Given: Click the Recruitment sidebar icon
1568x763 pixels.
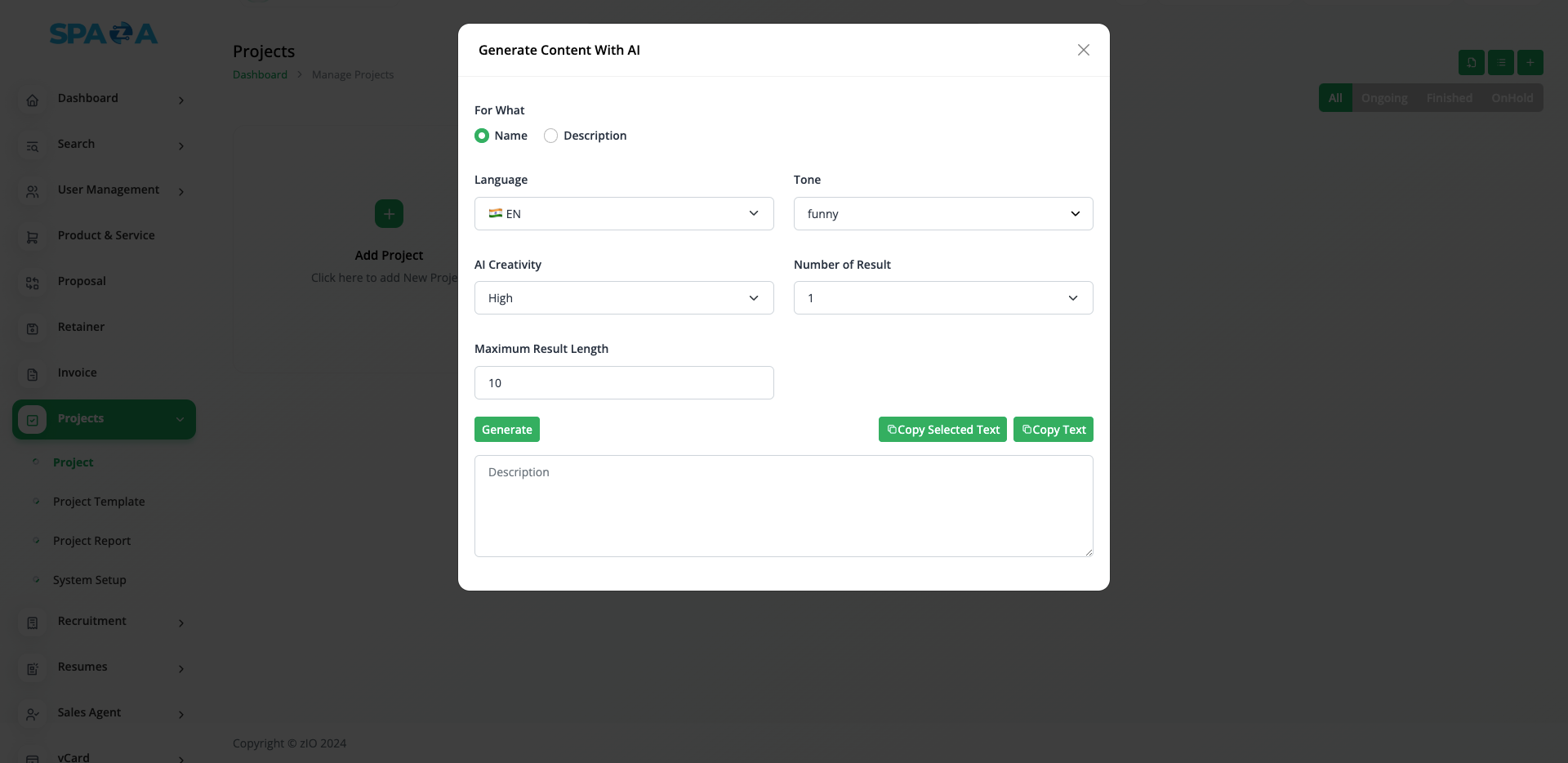Looking at the screenshot, I should pyautogui.click(x=33, y=622).
